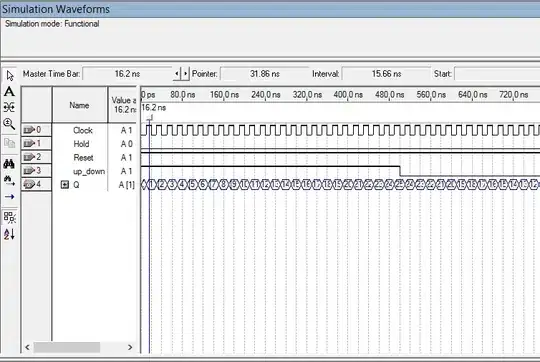Click the 400.0 ns timeline mark

click(x=348, y=95)
